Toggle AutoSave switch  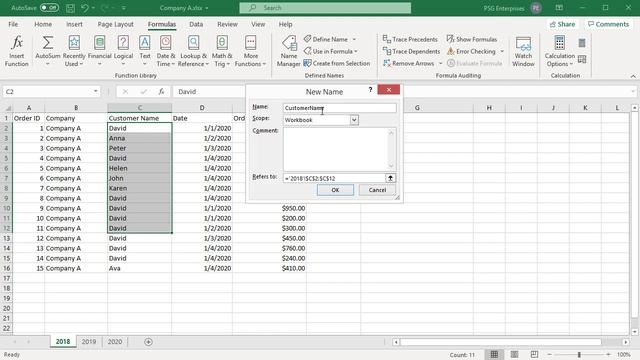[x=49, y=8]
